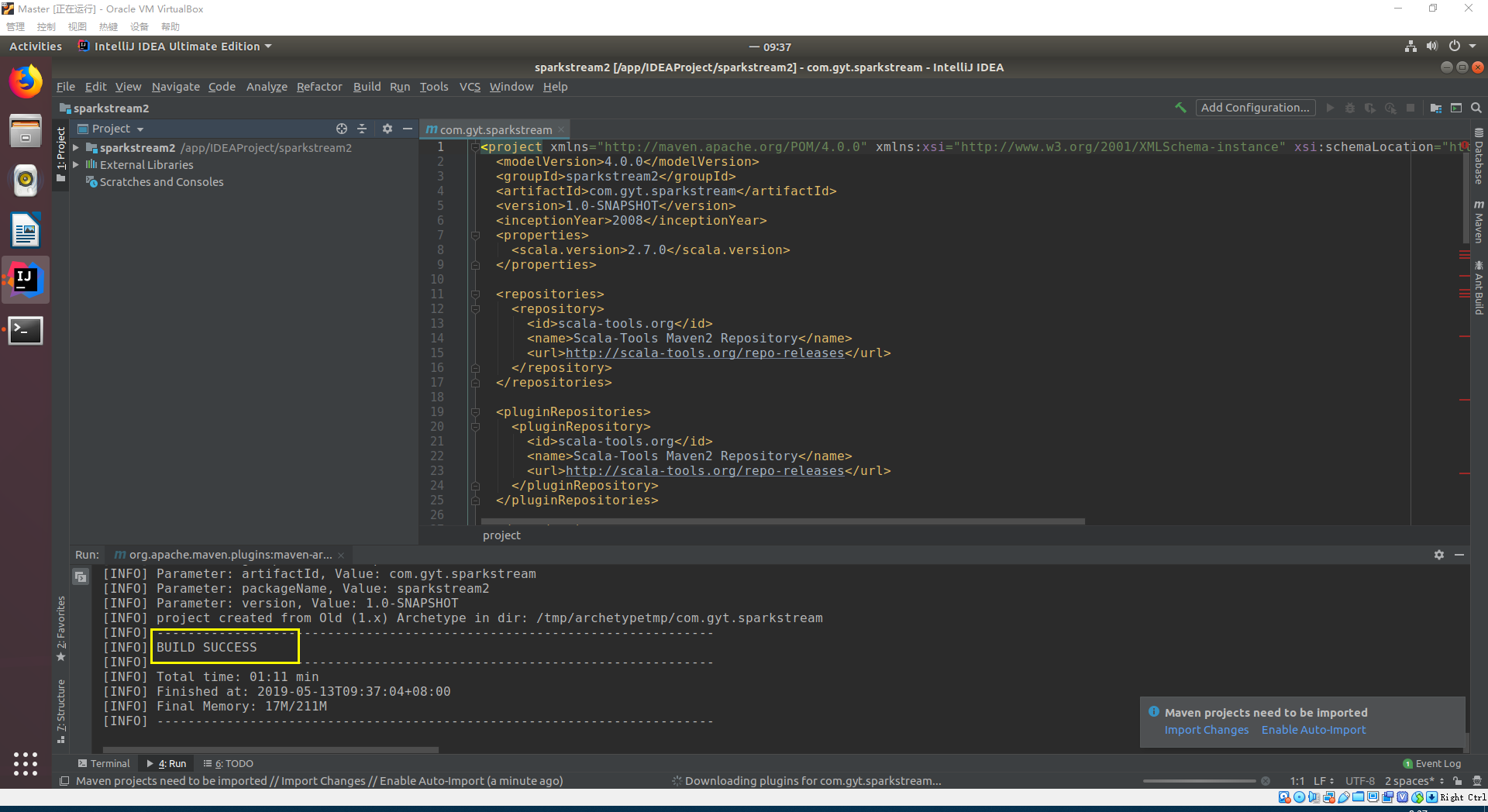Click the editor horizontal scrollbar
Viewport: 1488px width, 812px height.
[783, 521]
